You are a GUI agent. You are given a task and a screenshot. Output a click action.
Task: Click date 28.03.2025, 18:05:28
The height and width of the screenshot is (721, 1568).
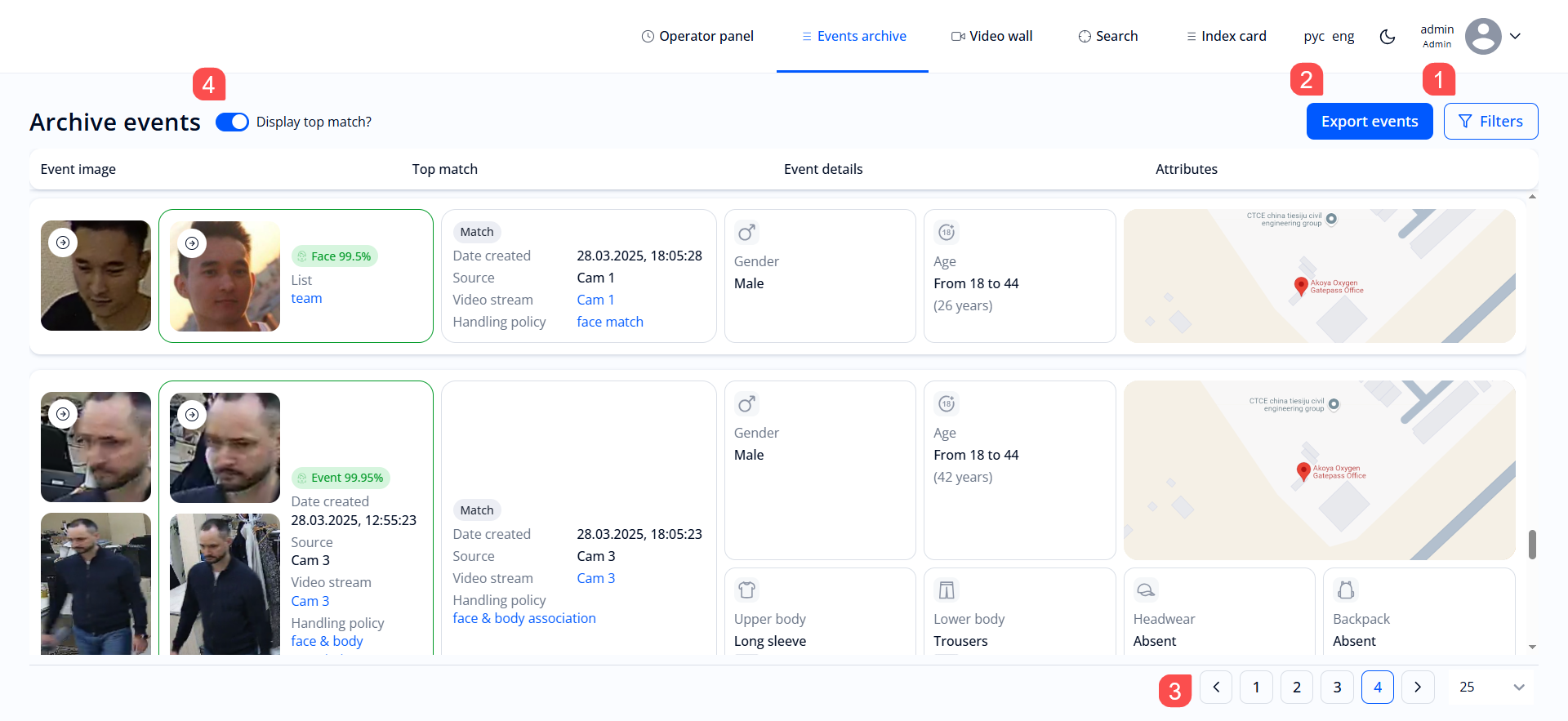(x=639, y=256)
